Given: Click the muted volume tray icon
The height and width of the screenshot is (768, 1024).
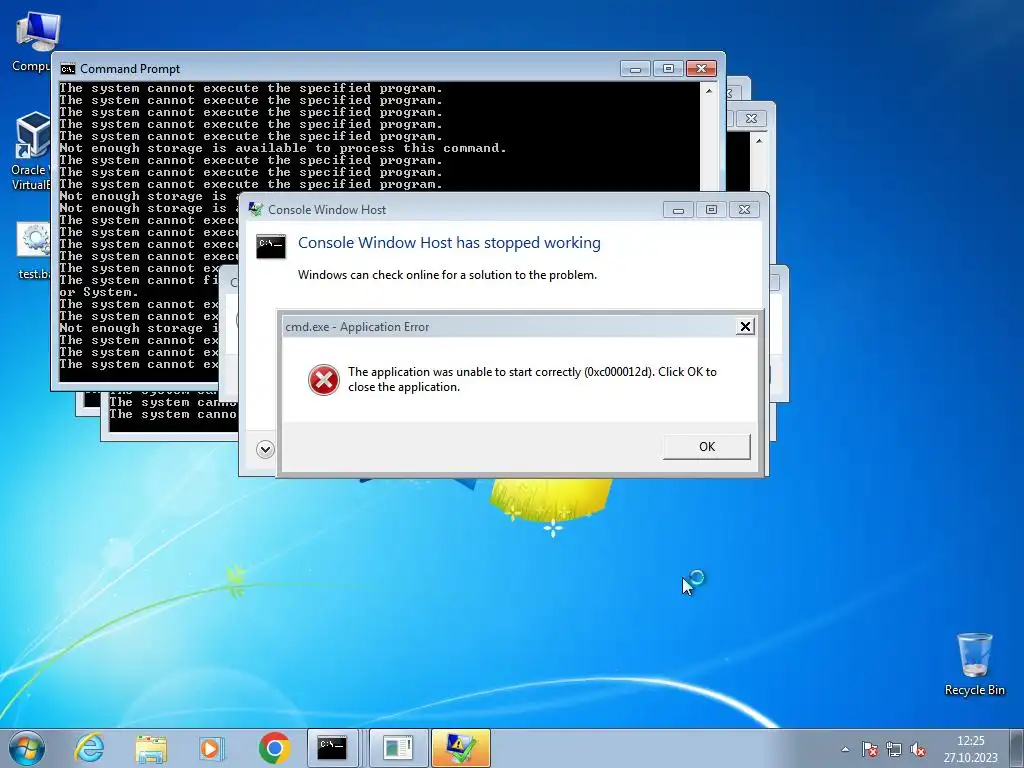Looking at the screenshot, I should pos(918,749).
